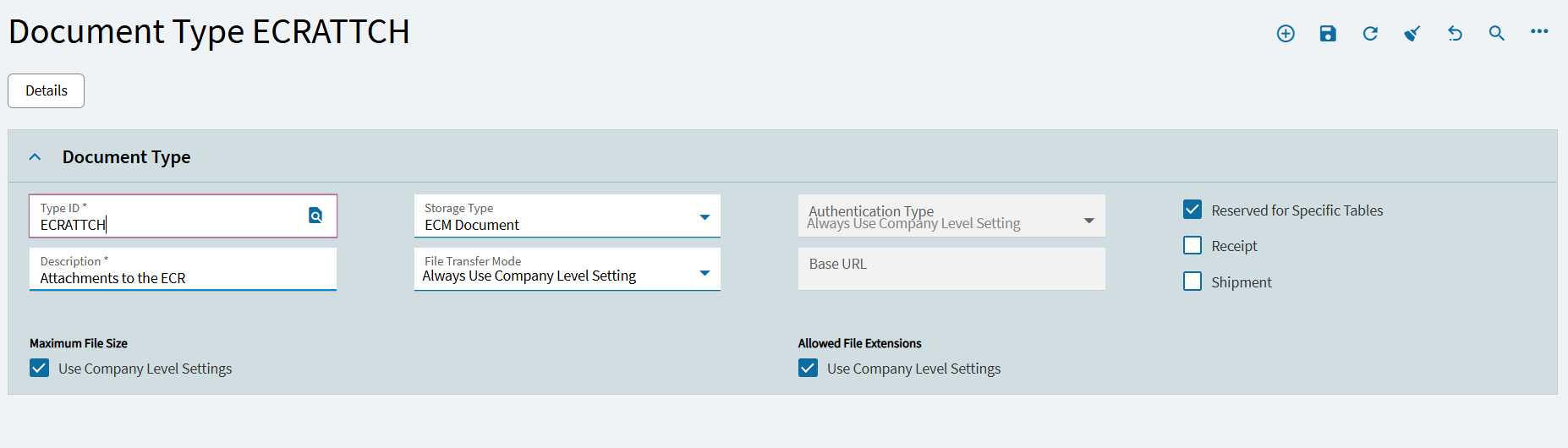This screenshot has width=1568, height=448.
Task: Click the undo arrow icon
Action: [x=1455, y=34]
